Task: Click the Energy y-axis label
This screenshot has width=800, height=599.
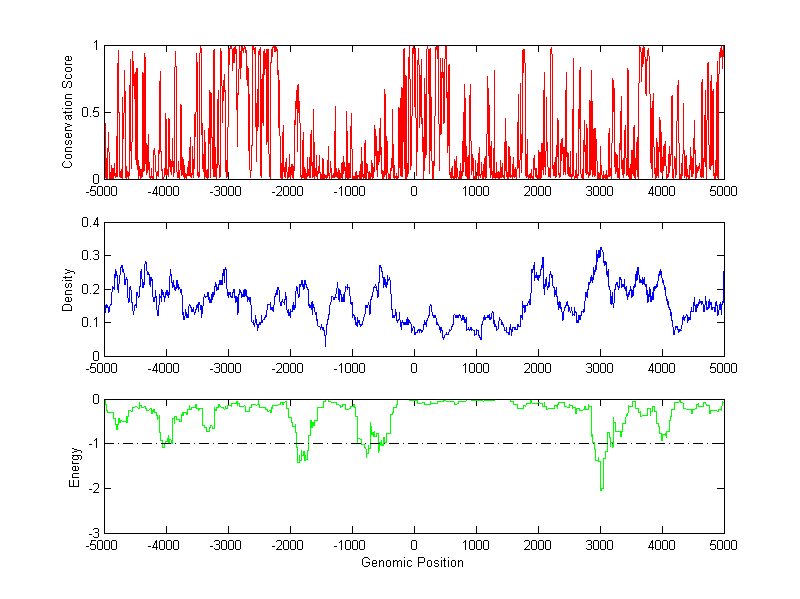Action: [x=73, y=466]
